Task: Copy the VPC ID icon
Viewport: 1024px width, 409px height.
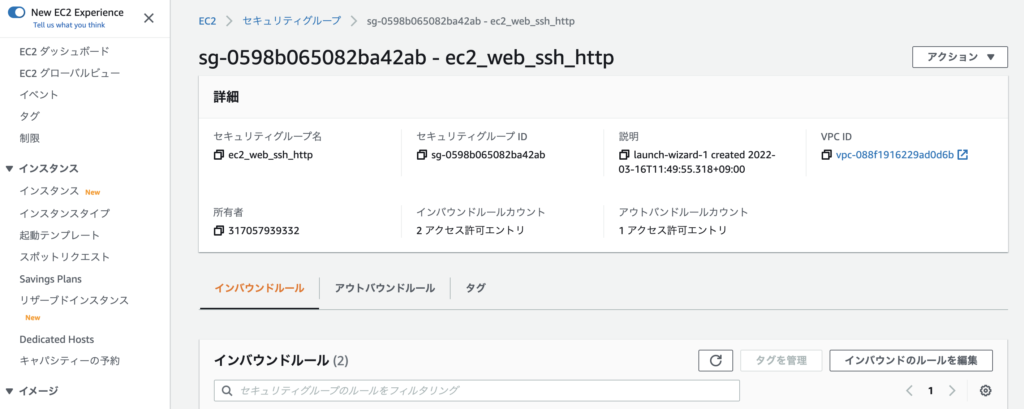Action: coord(827,155)
